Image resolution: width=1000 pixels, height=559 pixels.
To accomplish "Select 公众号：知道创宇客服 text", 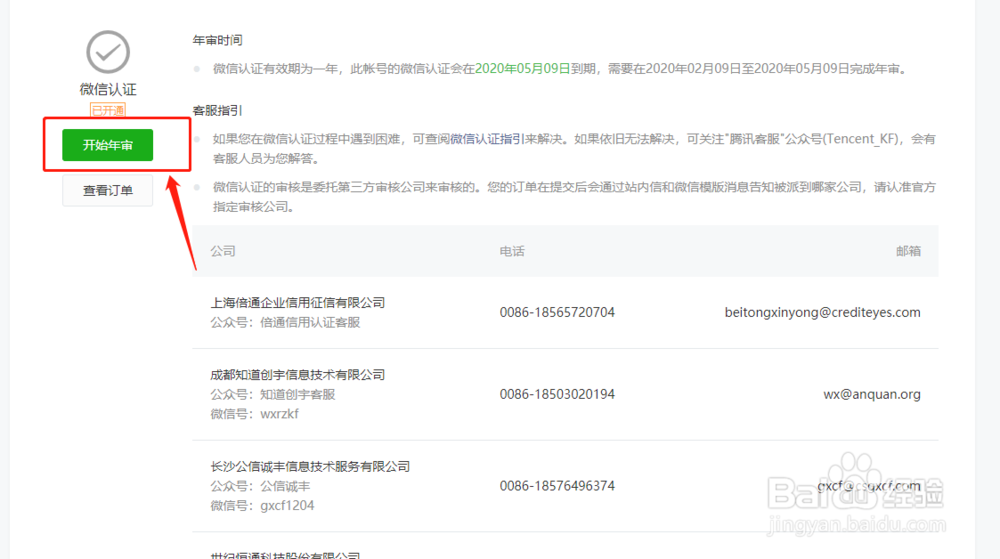I will coord(273,395).
